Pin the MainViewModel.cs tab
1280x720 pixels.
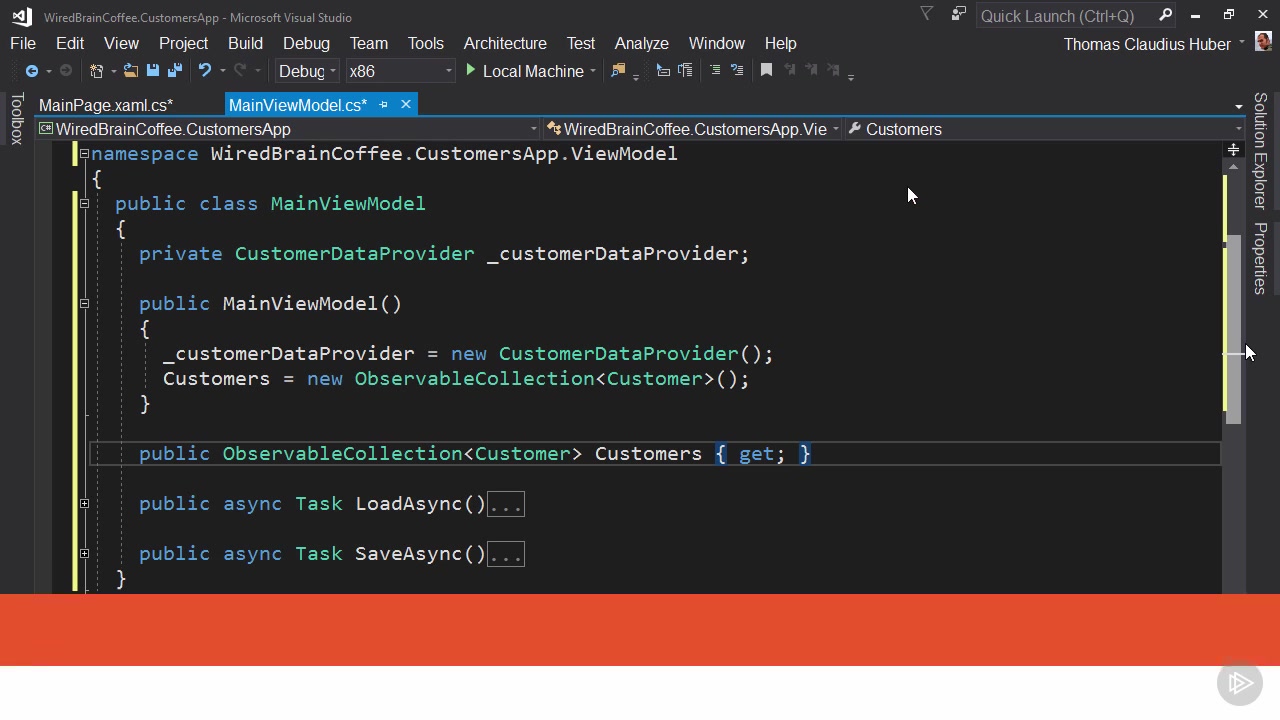pyautogui.click(x=383, y=105)
